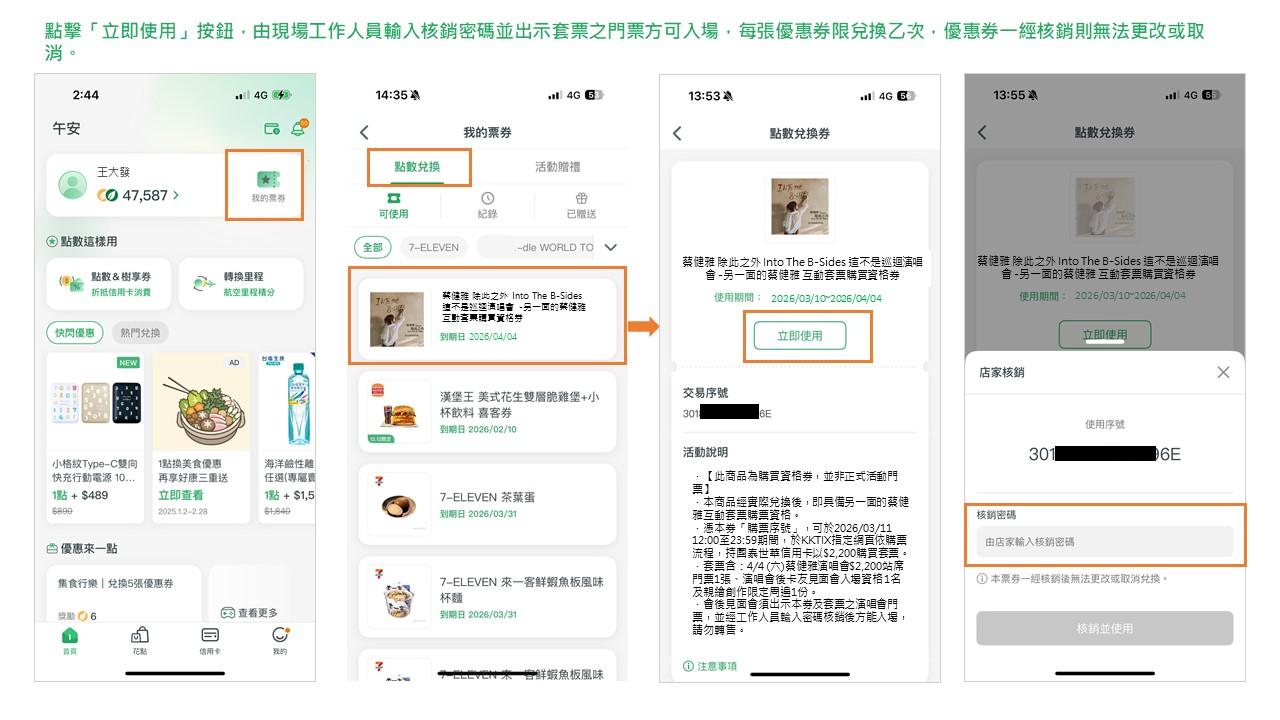The image size is (1280, 720).
Task: Tap the 使用序號 code in 店家核銷 sheet
Action: (1104, 454)
